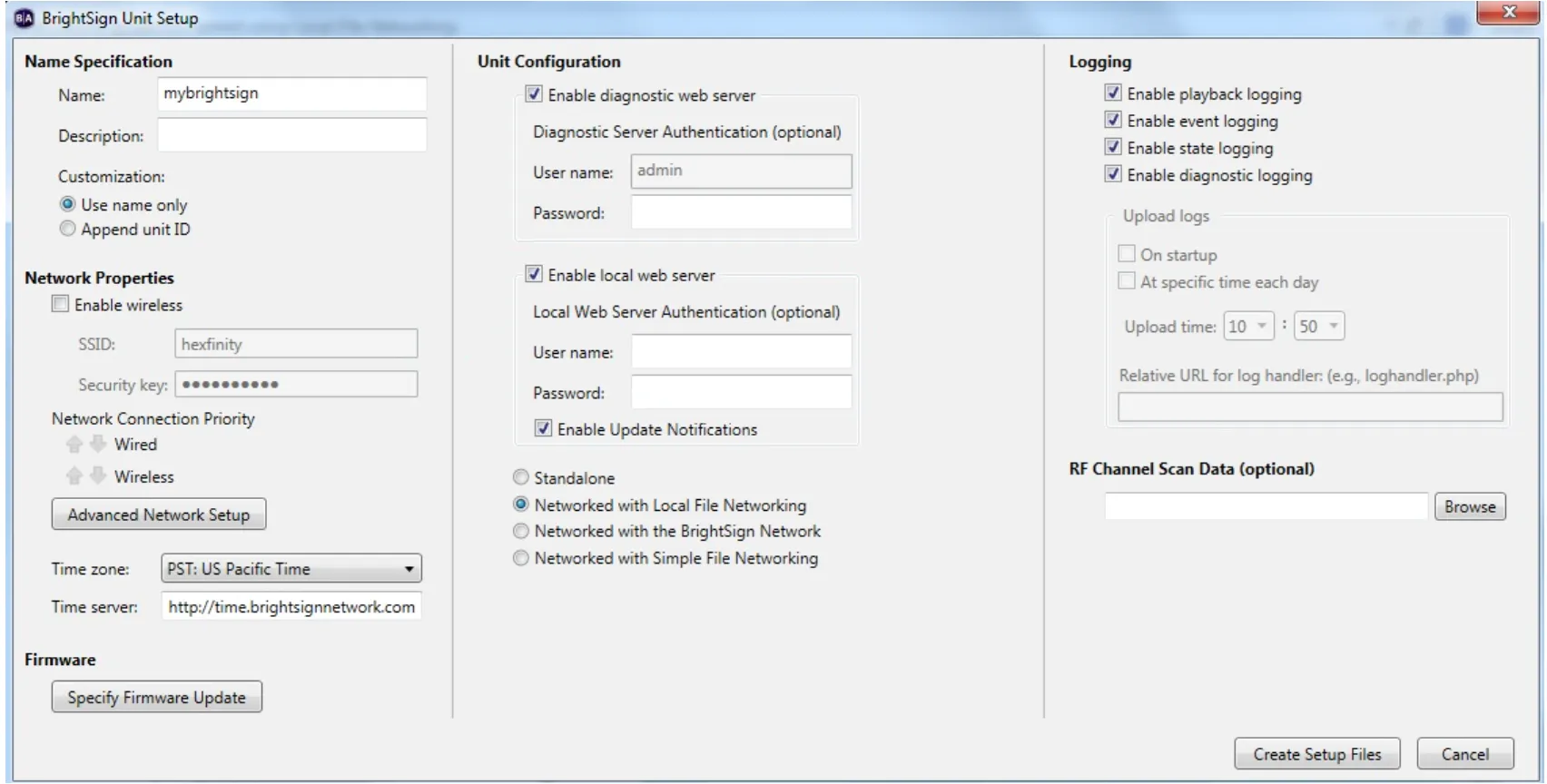
Task: Toggle 'Enable playback logging' checkbox
Action: pos(1113,93)
